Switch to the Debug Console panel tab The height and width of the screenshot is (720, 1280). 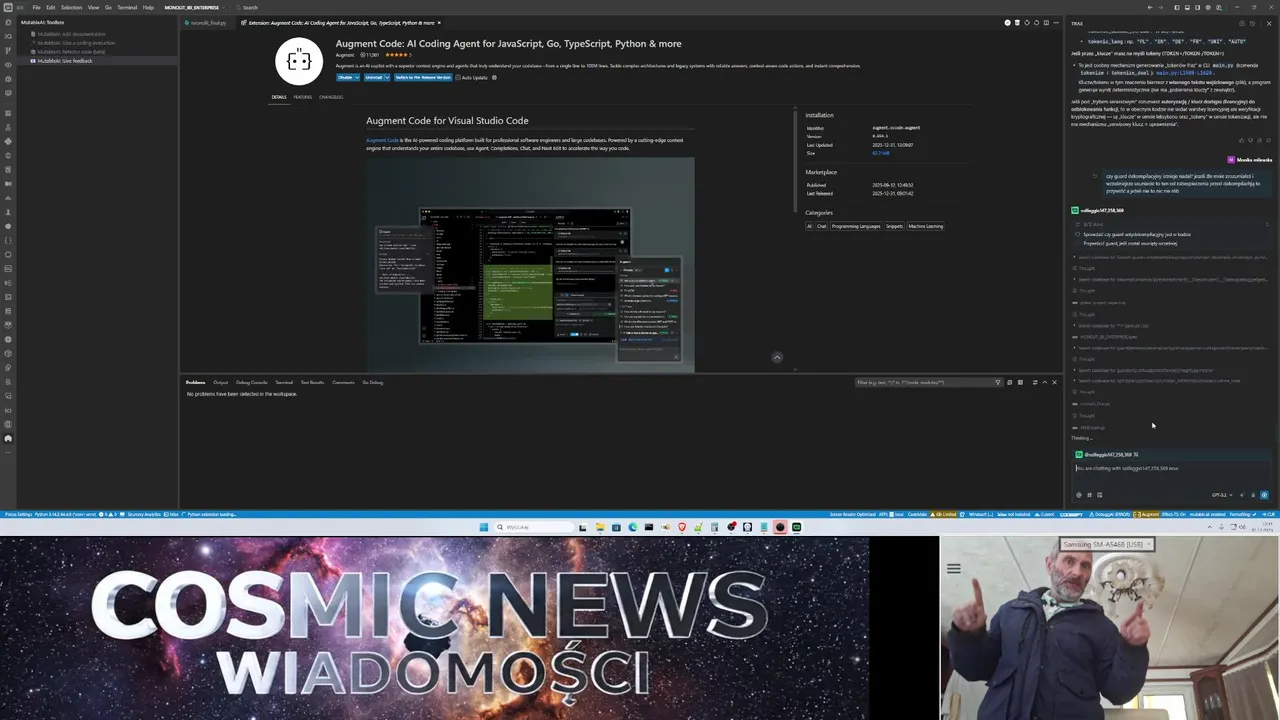point(252,382)
